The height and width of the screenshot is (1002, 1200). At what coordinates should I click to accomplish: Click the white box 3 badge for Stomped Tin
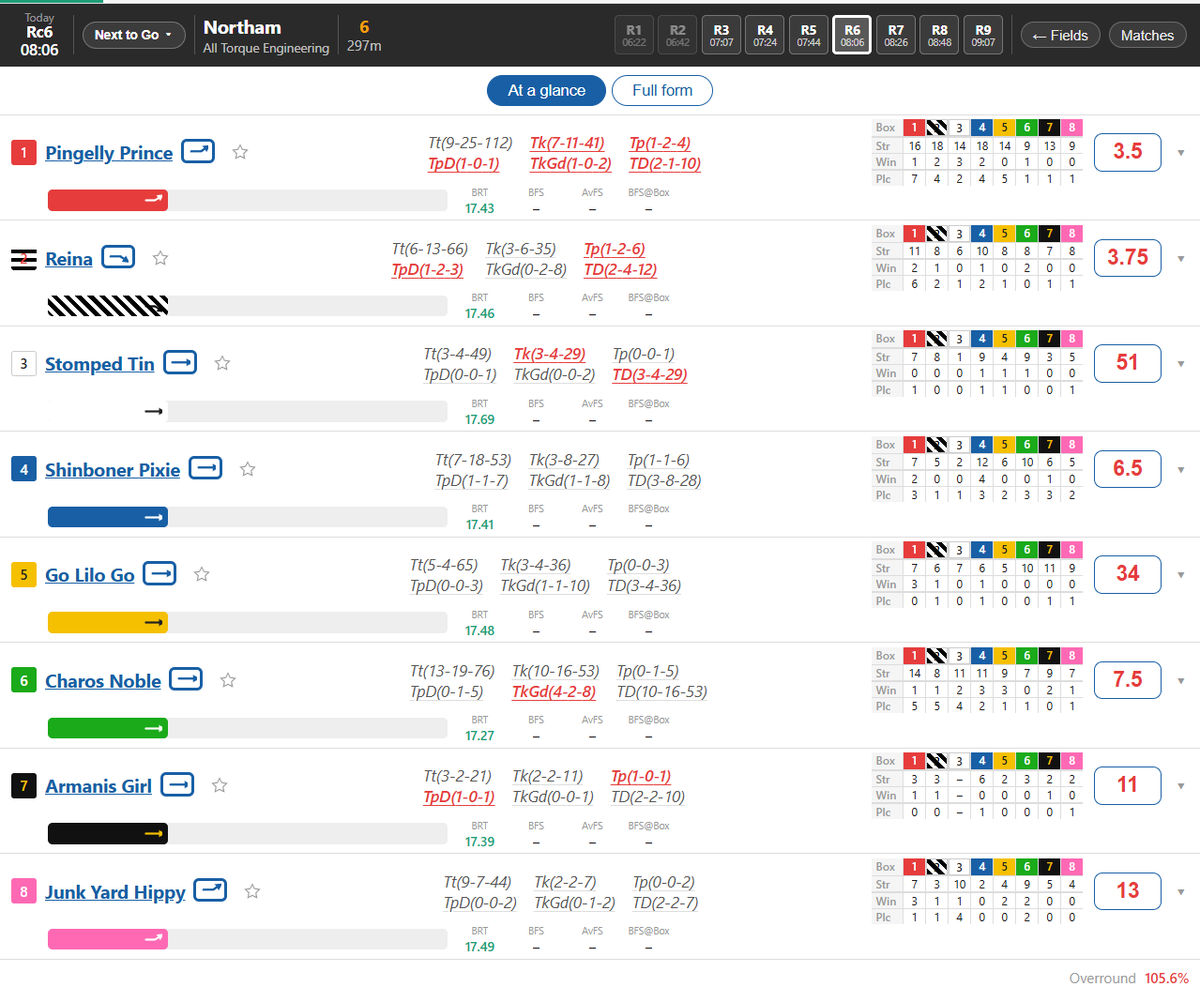point(23,364)
